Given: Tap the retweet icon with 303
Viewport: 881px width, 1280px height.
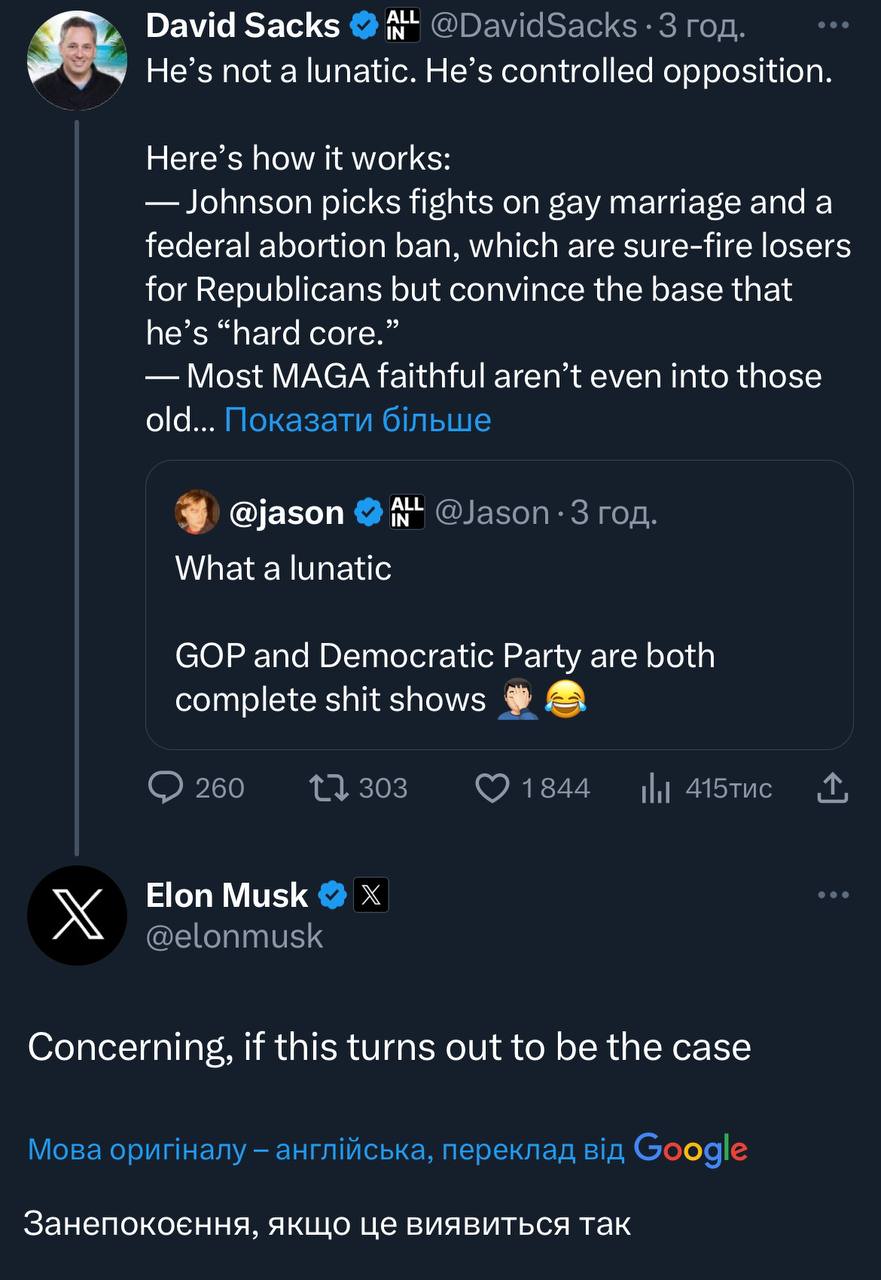Looking at the screenshot, I should point(326,788).
